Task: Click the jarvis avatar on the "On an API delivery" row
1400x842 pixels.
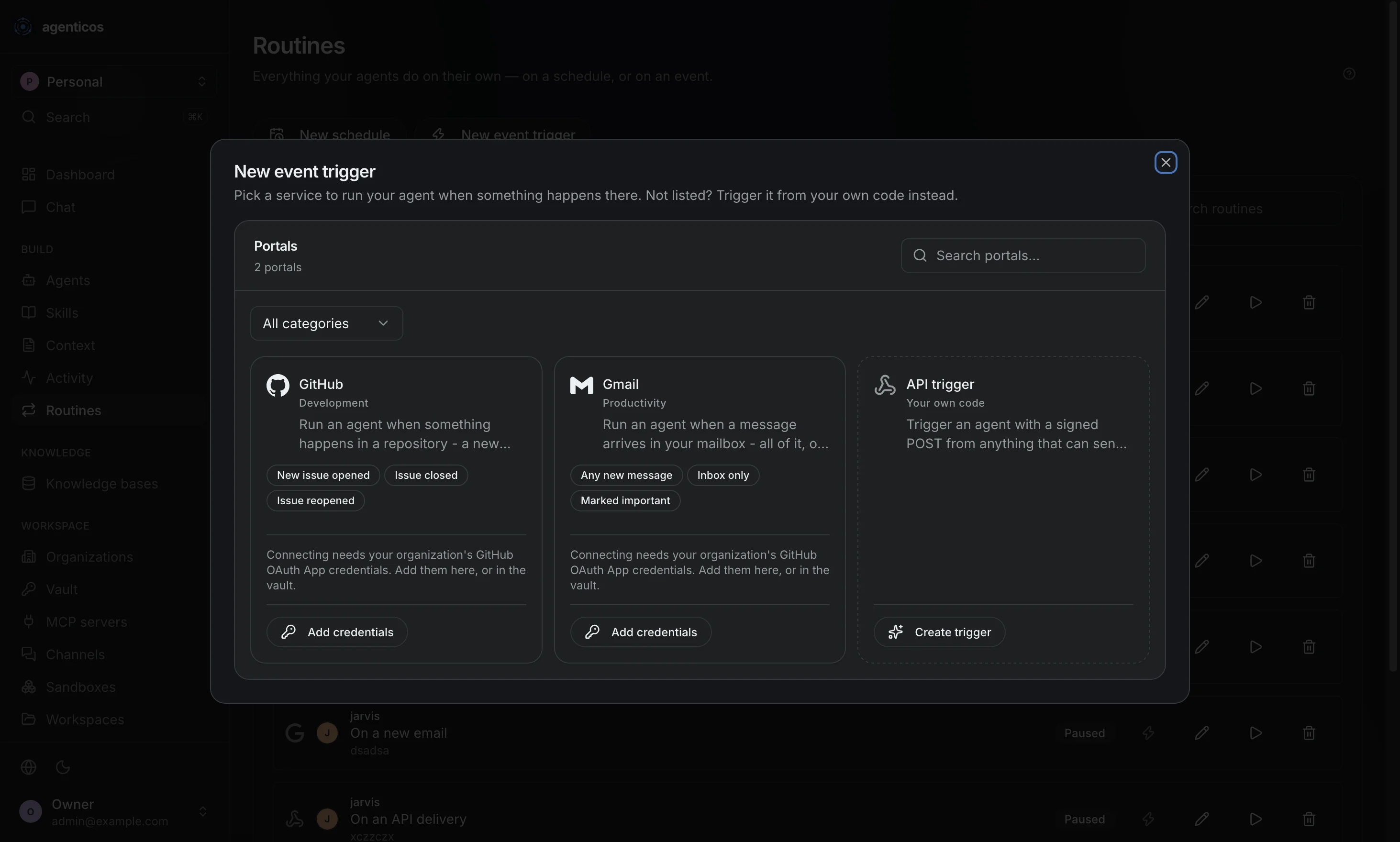Action: click(x=327, y=820)
